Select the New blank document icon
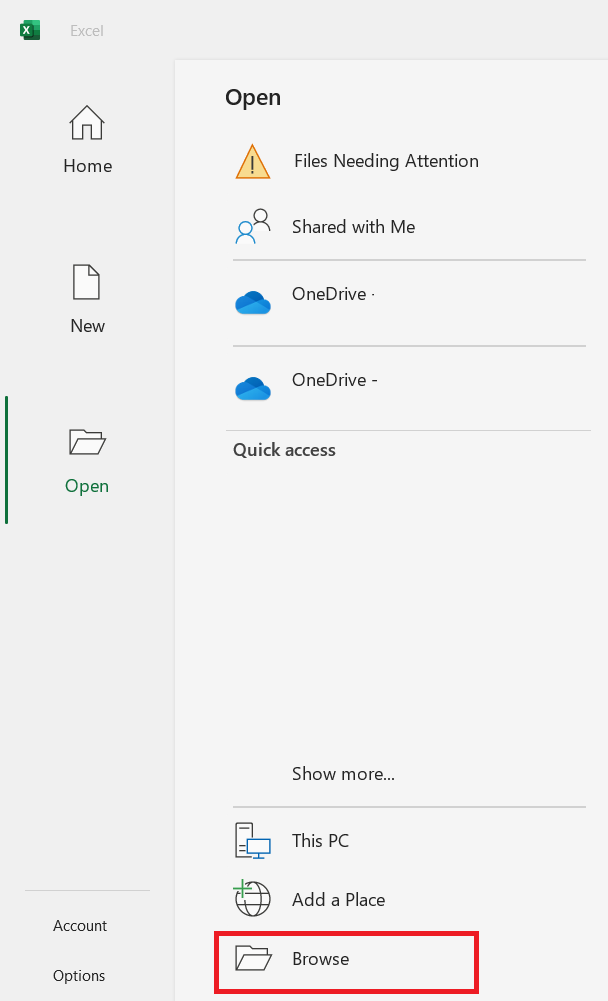608x1001 pixels. pyautogui.click(x=86, y=282)
